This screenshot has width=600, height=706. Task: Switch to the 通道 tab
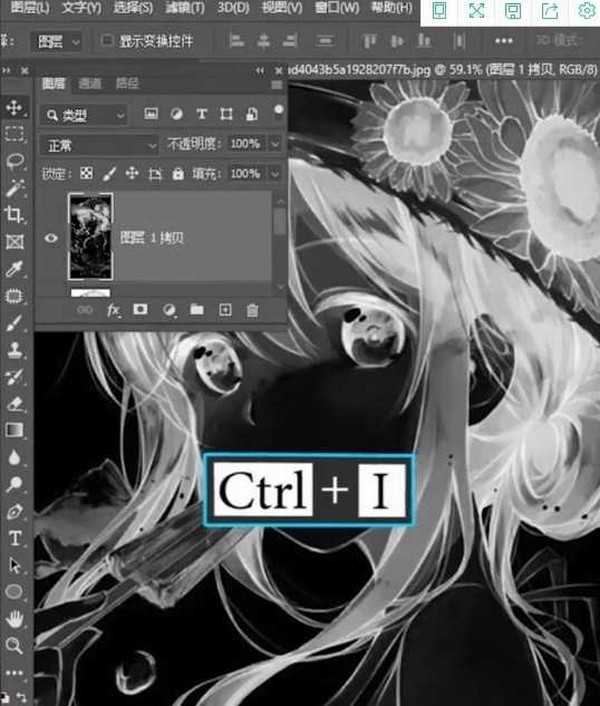coord(90,84)
